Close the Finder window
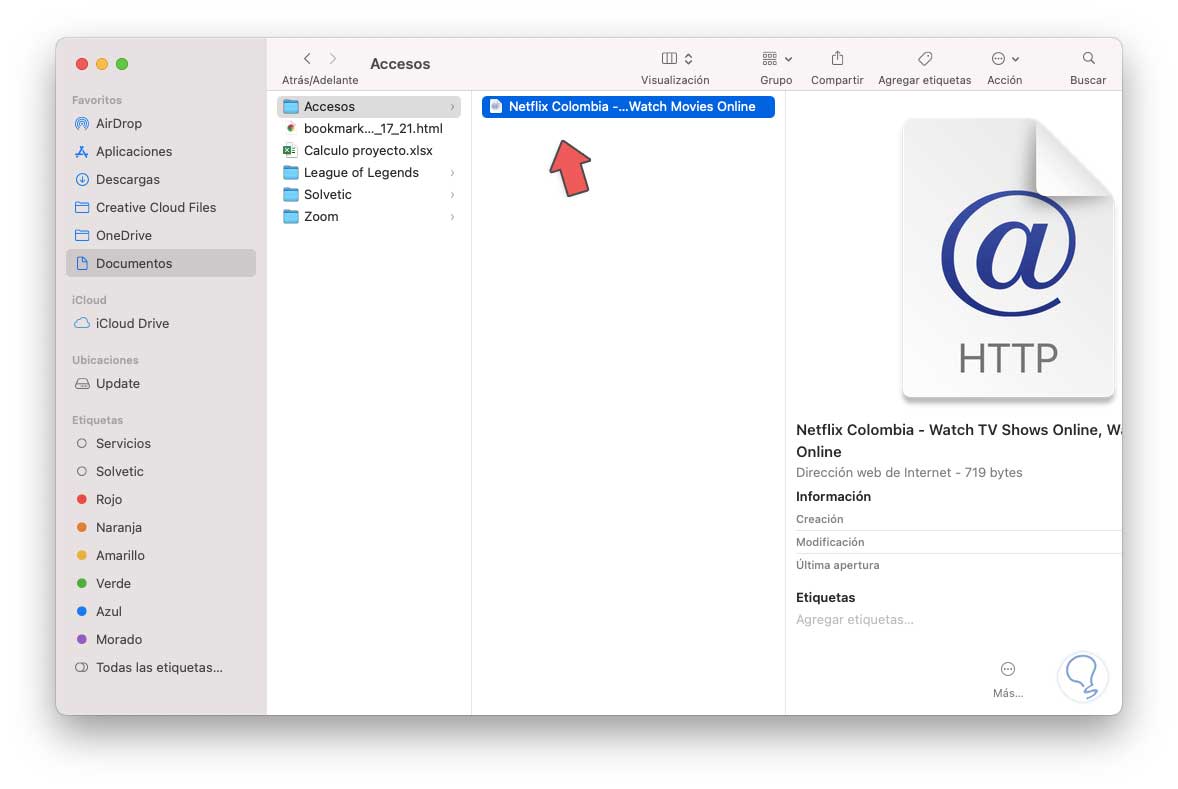 (82, 64)
